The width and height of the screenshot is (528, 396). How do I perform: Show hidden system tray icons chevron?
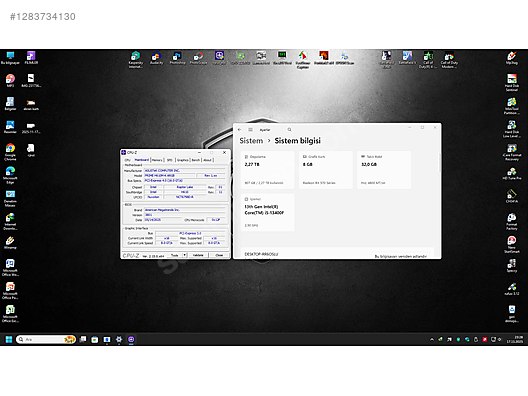coord(432,339)
